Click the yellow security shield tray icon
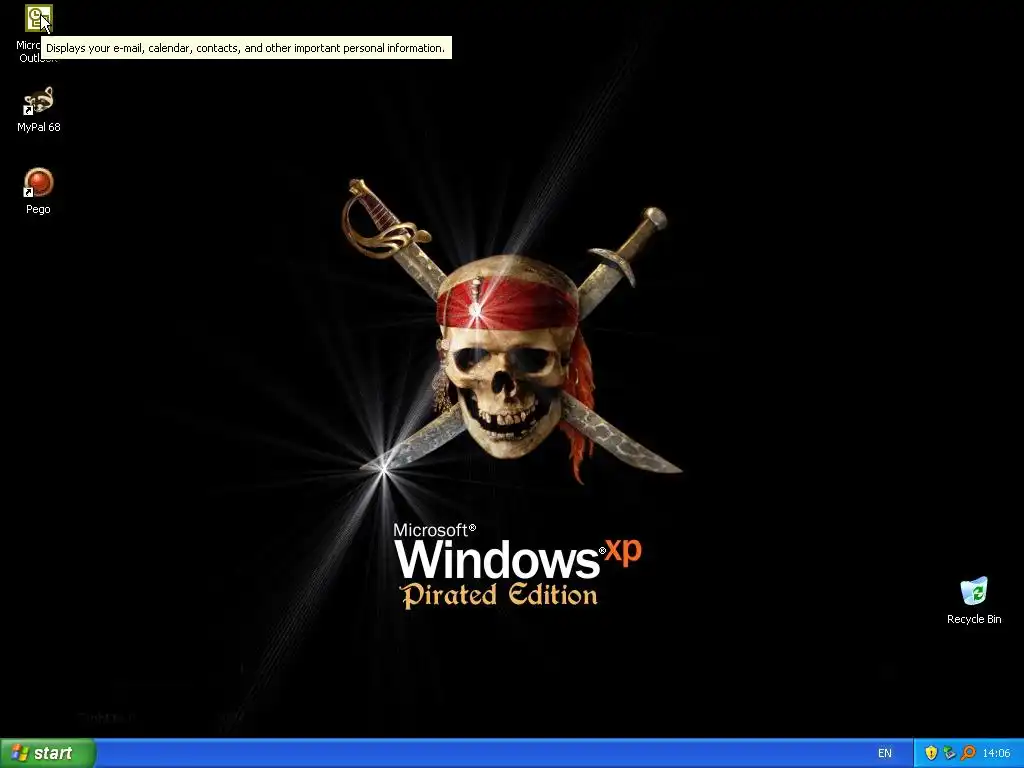The image size is (1024, 768). tap(931, 753)
